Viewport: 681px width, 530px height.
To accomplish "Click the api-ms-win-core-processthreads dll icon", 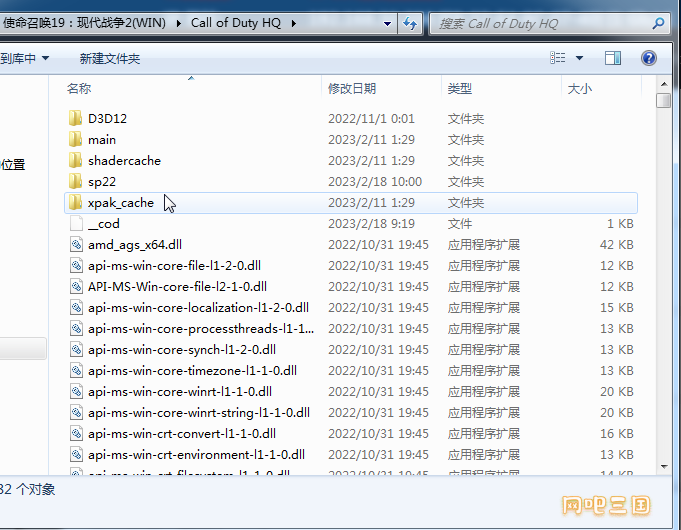I will 76,328.
